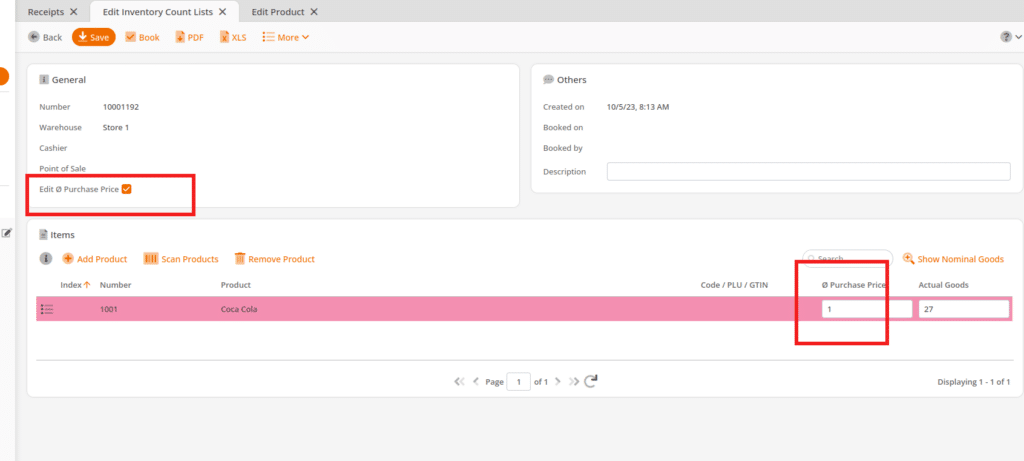Close the Receipts tab
Image resolution: width=1024 pixels, height=461 pixels.
coord(73,12)
